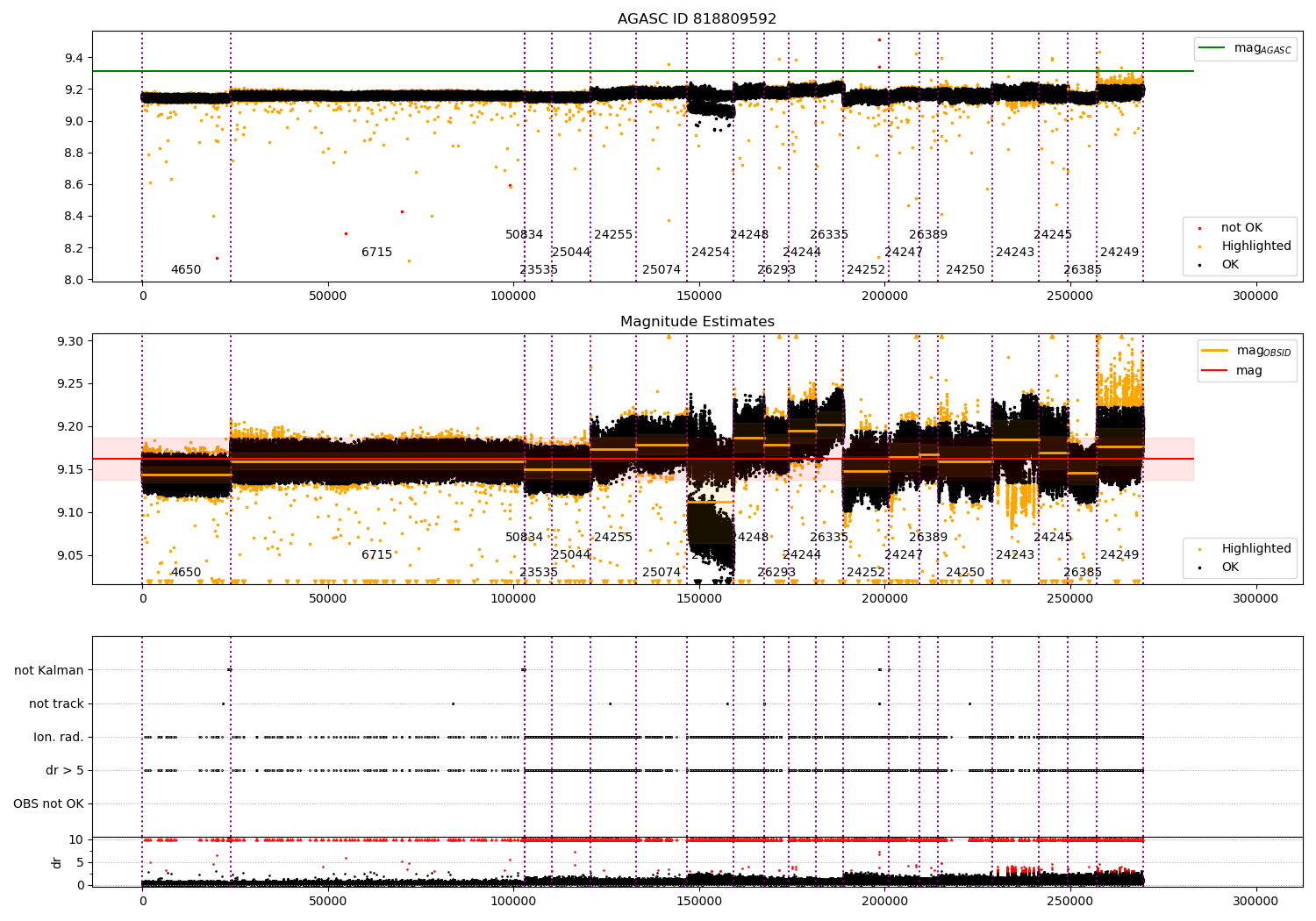This screenshot has height=921, width=1316.
Task: Click OBSID label '24244' in the AGASC ID plot
Action: pyautogui.click(x=802, y=253)
